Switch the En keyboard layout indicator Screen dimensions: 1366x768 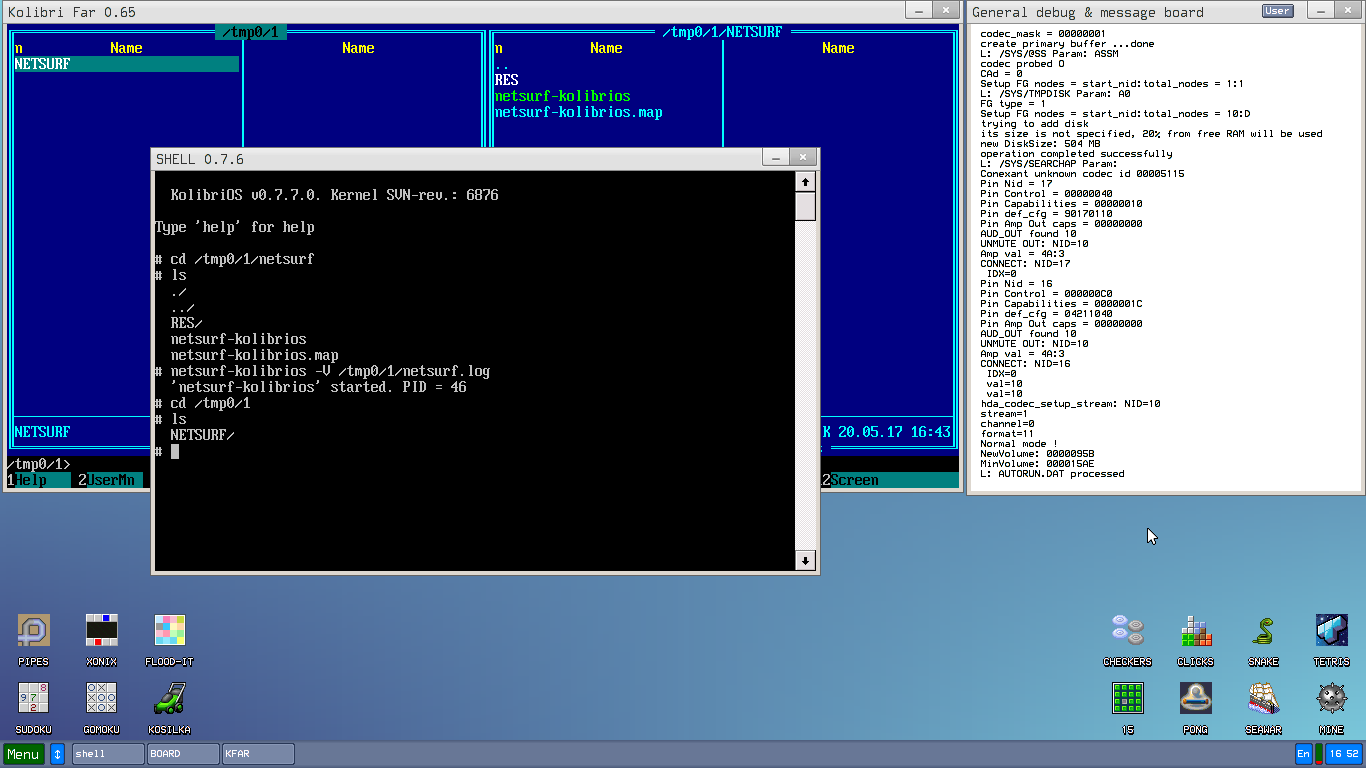[1303, 754]
